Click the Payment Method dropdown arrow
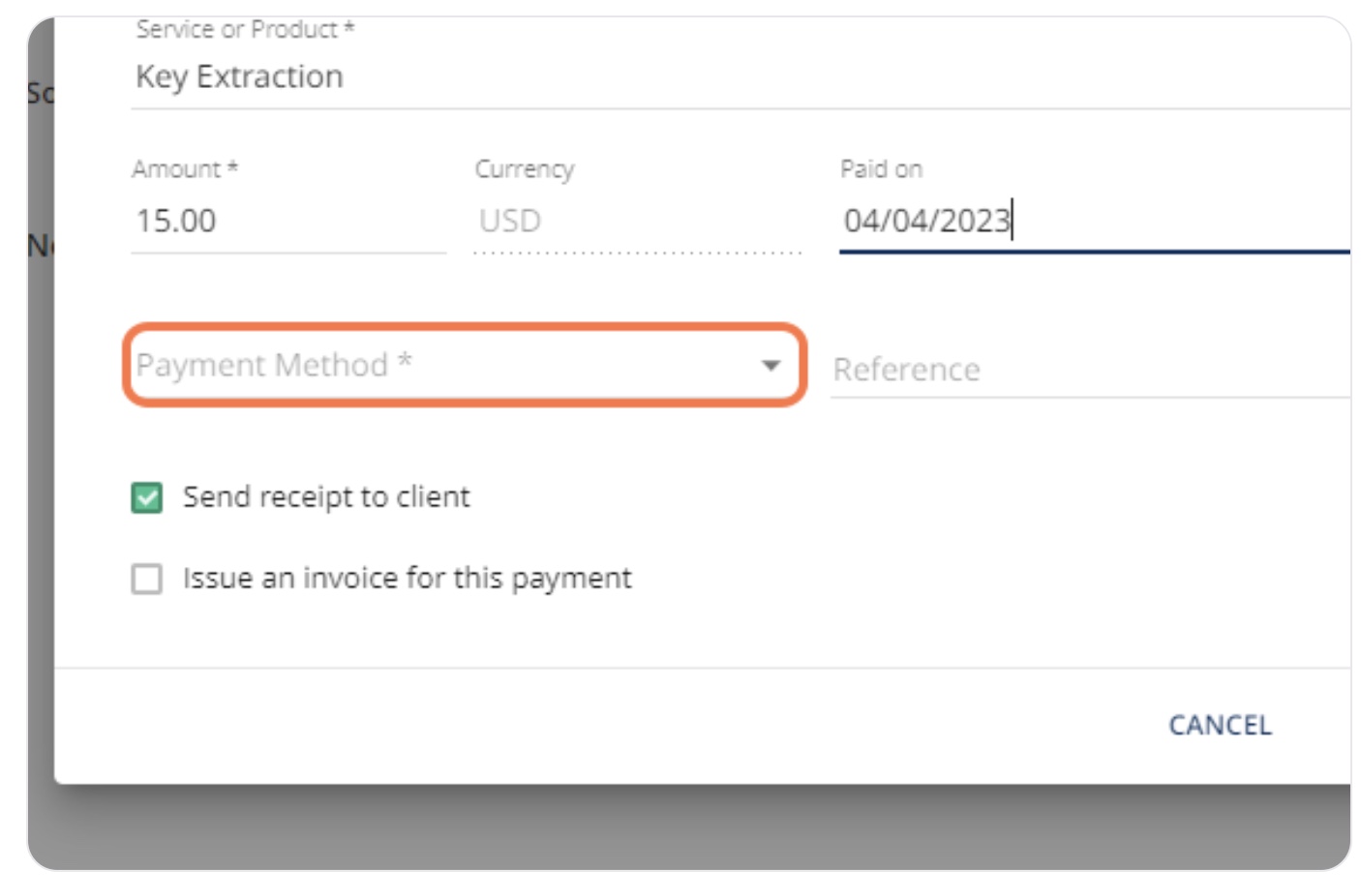The width and height of the screenshot is (1361, 896). [x=771, y=366]
